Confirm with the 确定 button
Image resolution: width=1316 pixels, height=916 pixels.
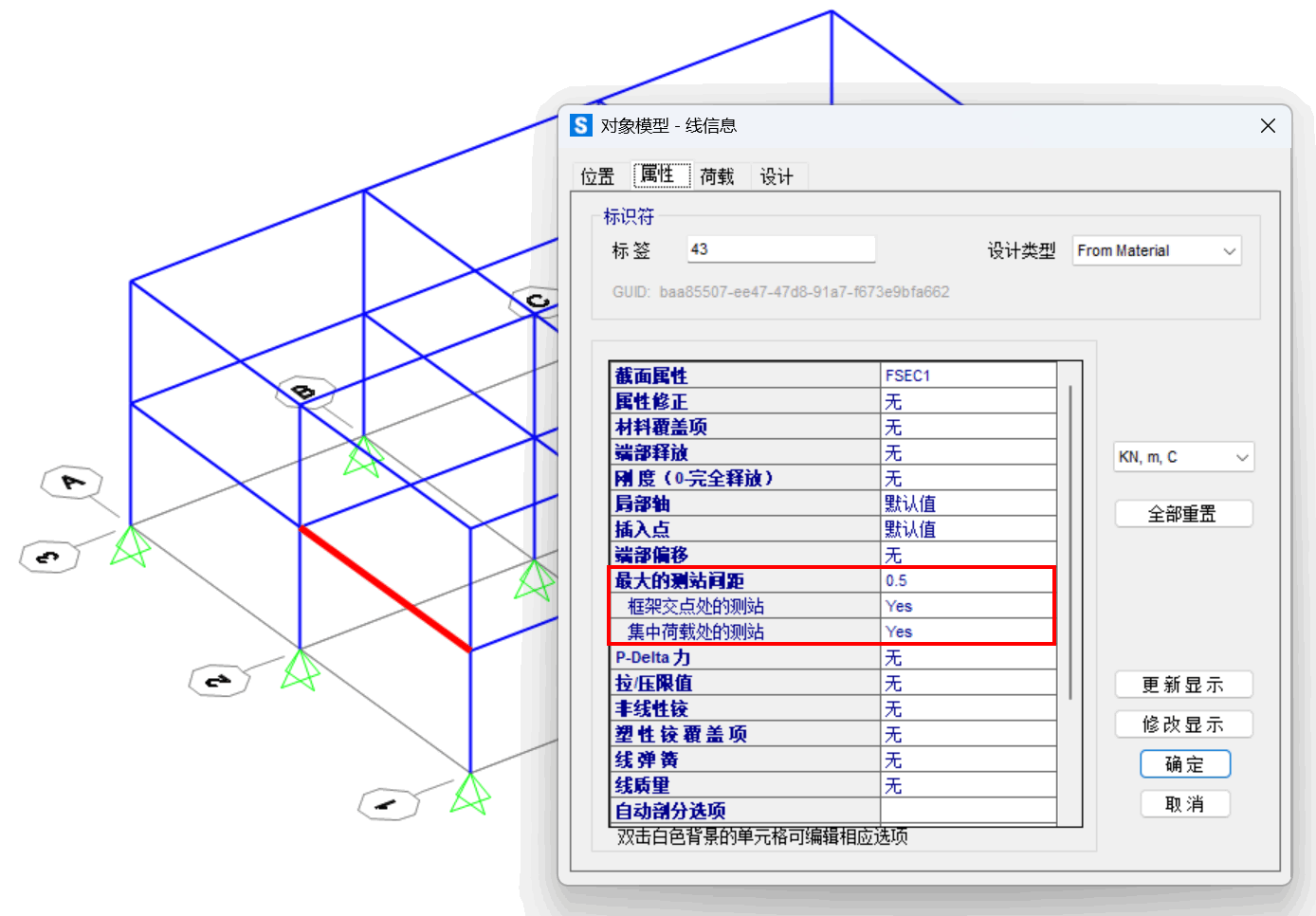pos(1184,764)
